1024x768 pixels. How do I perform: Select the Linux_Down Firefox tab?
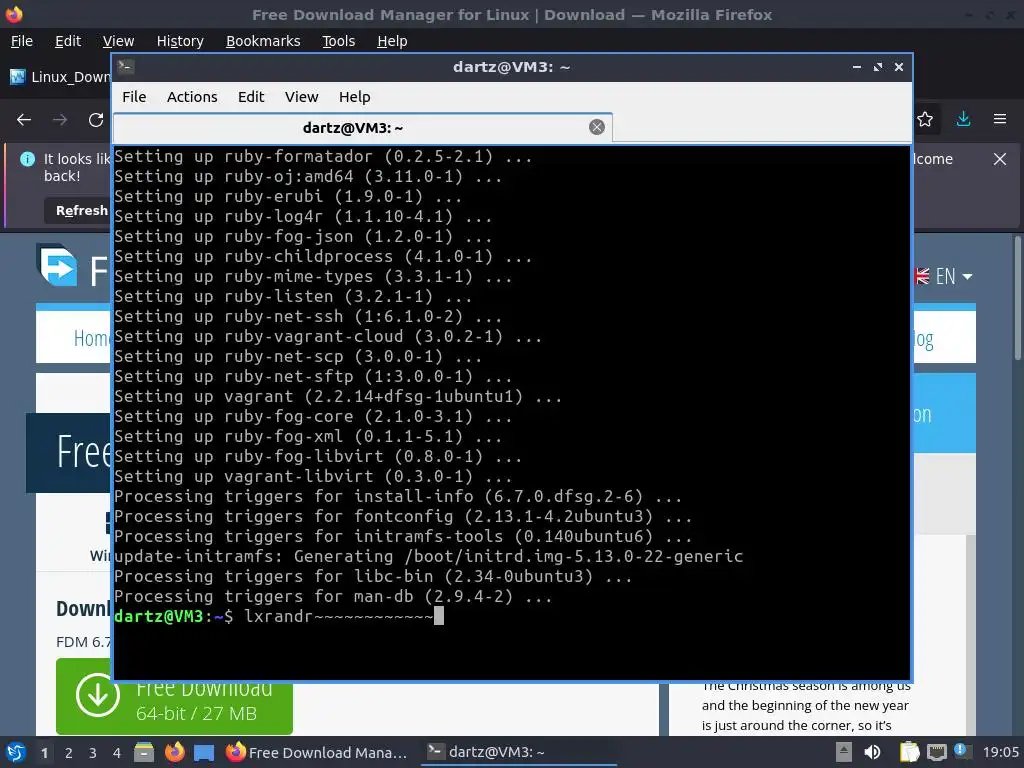coord(60,77)
